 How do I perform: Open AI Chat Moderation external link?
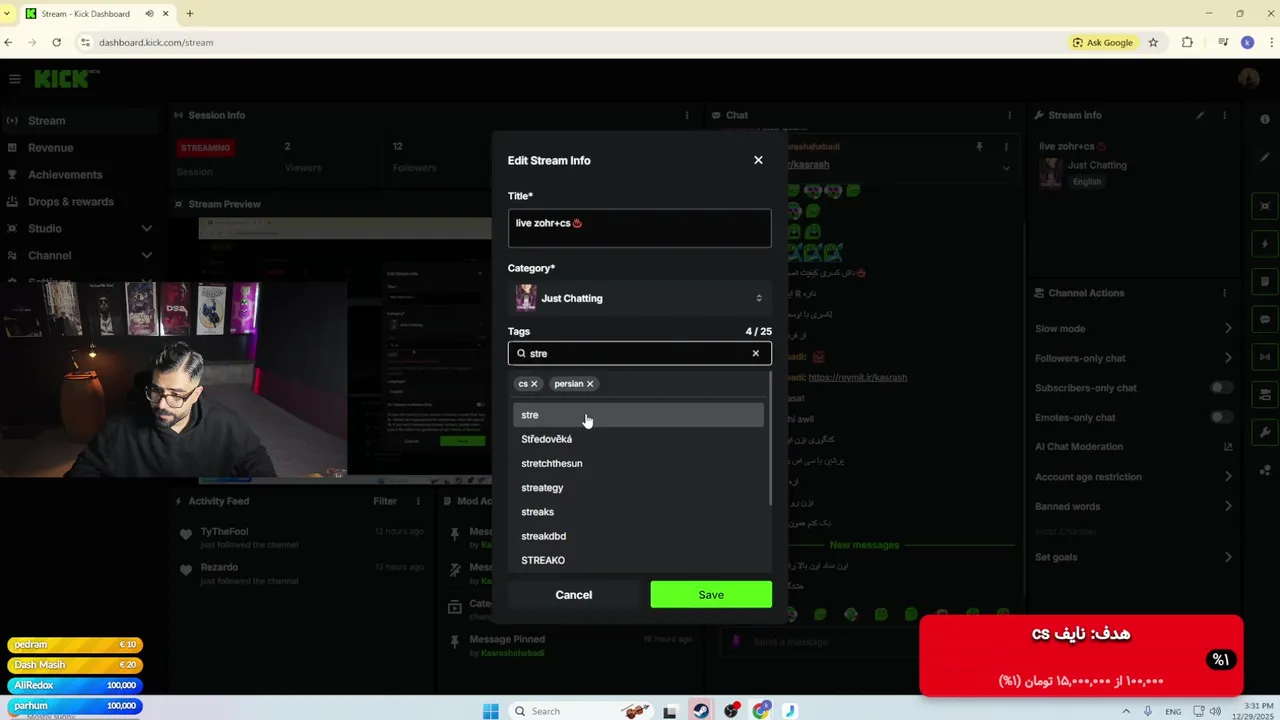(x=1228, y=447)
